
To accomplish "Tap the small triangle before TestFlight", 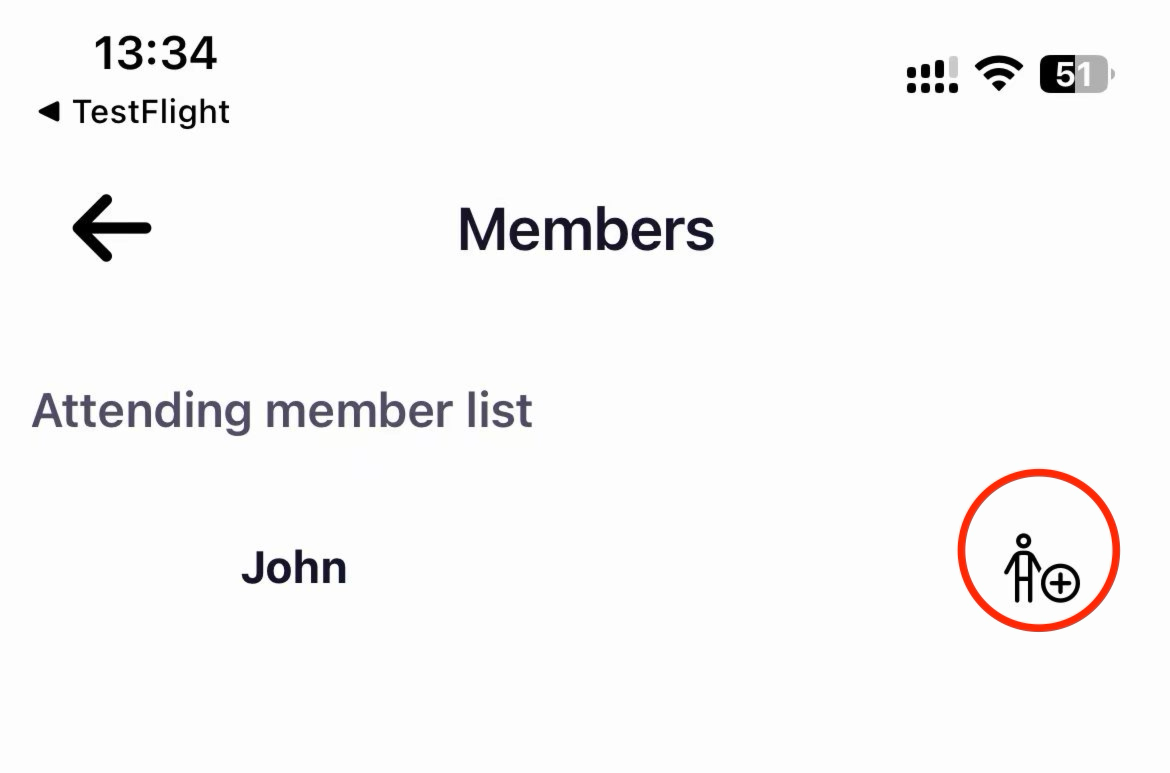I will [x=49, y=112].
